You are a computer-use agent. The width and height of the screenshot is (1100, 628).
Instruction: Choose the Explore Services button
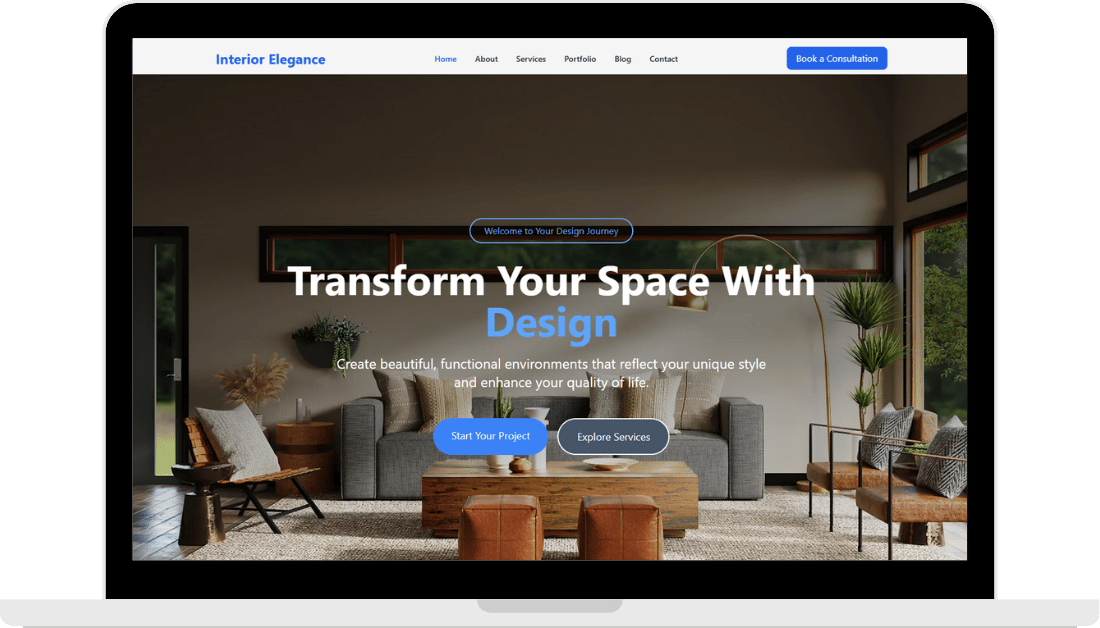coord(613,436)
